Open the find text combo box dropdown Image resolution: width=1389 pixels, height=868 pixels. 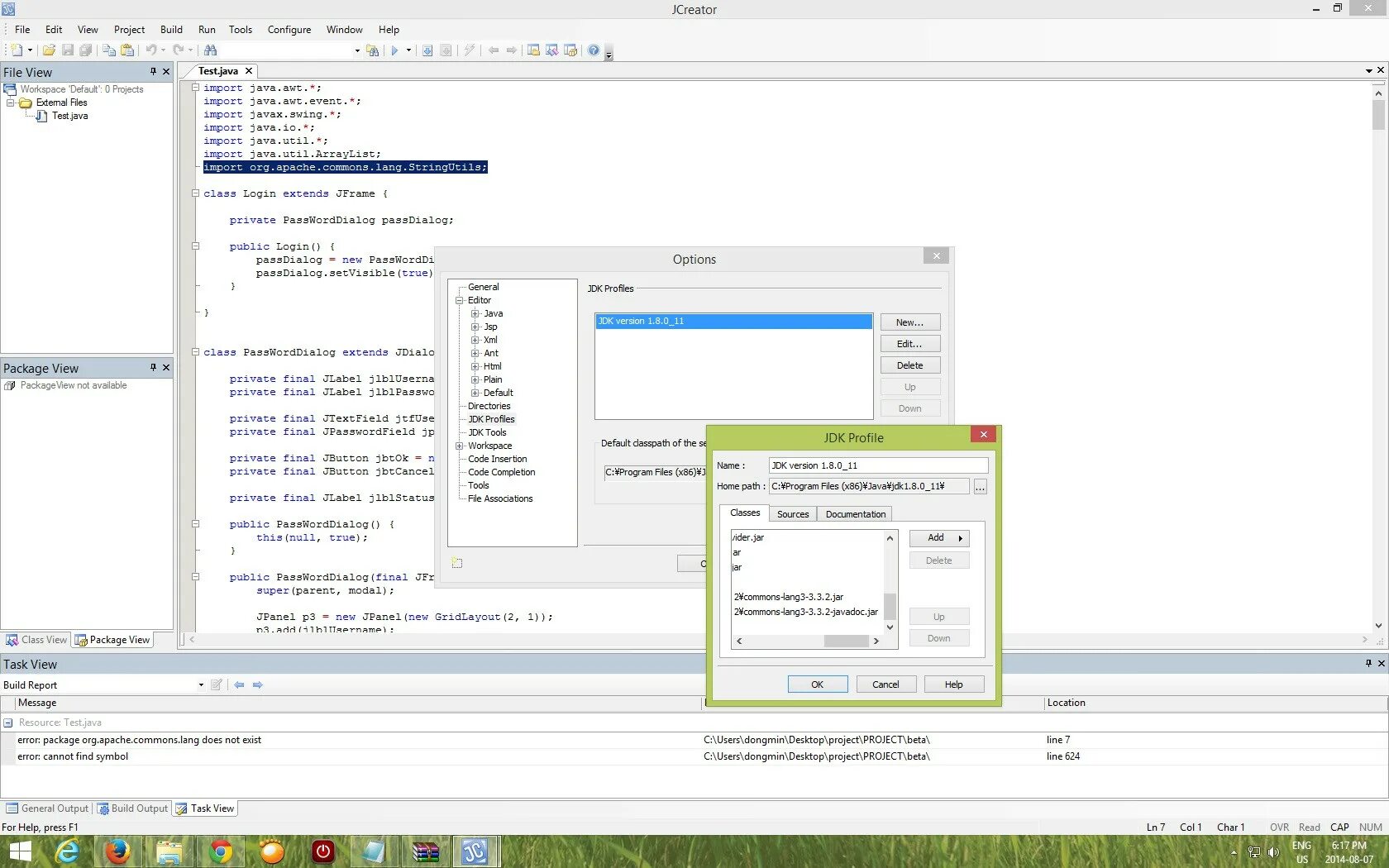pos(357,50)
